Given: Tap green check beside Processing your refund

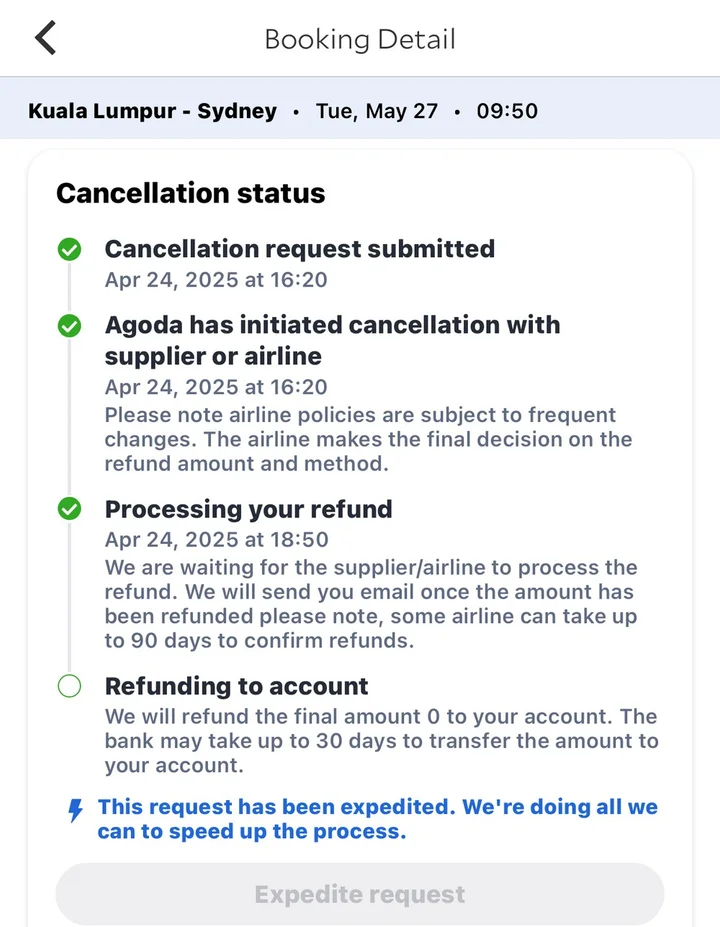Looking at the screenshot, I should pyautogui.click(x=69, y=510).
